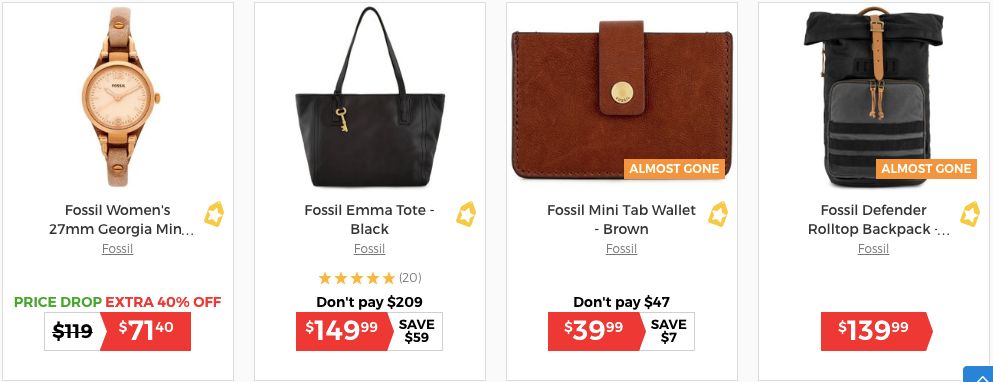Add Fossil Georgia watch to wishlist

[x=214, y=214]
